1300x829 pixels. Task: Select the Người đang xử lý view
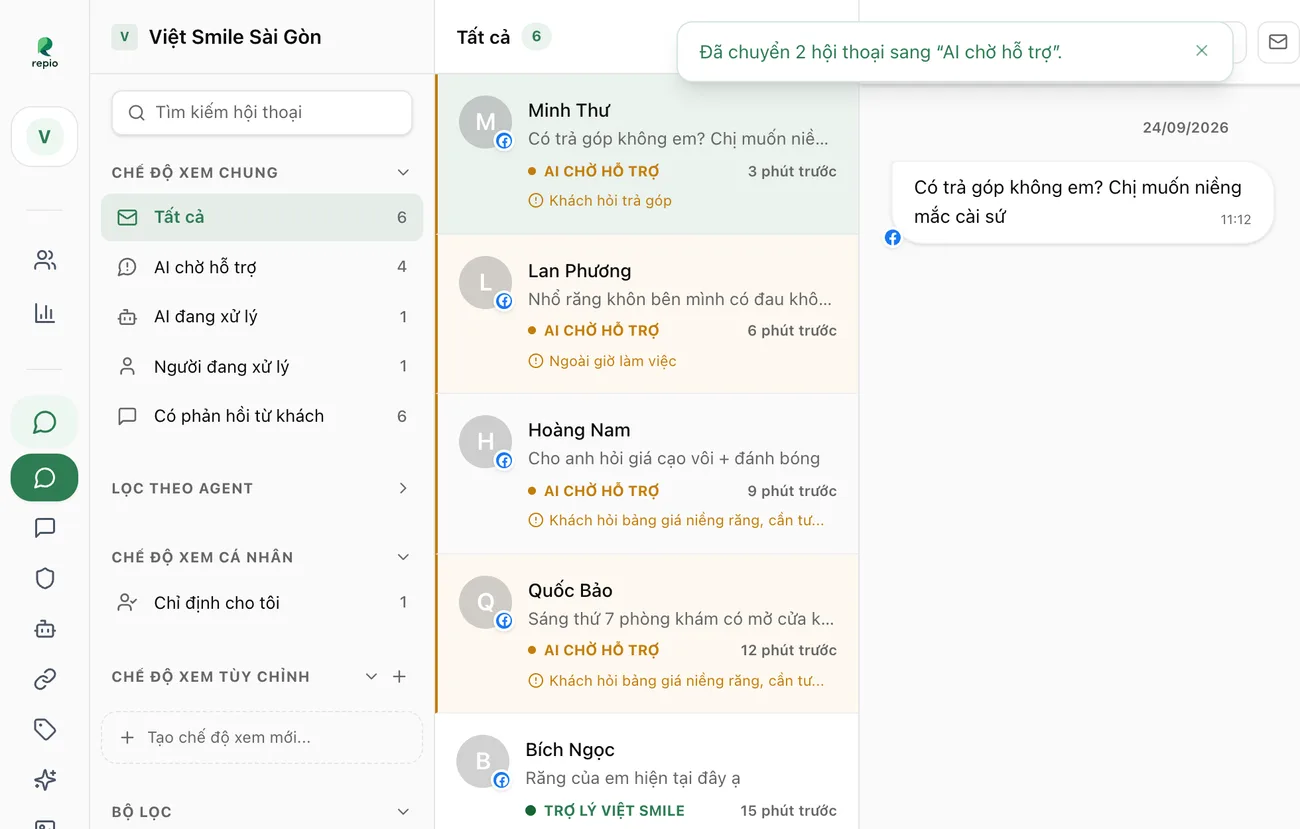tap(262, 367)
